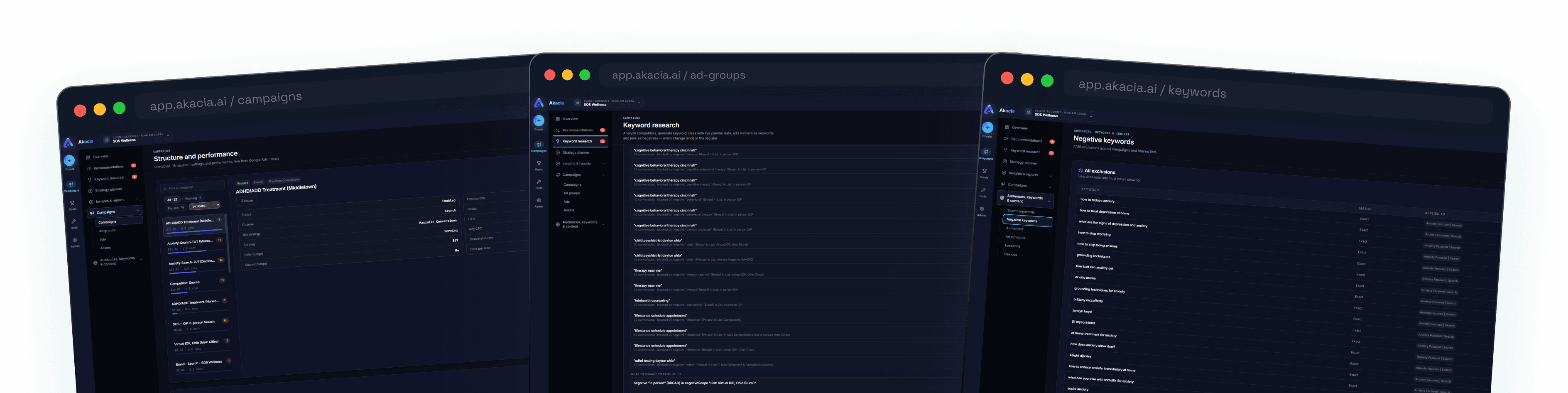Click Create plus icon in ad-groups window
The width and height of the screenshot is (1568, 393).
(x=539, y=120)
